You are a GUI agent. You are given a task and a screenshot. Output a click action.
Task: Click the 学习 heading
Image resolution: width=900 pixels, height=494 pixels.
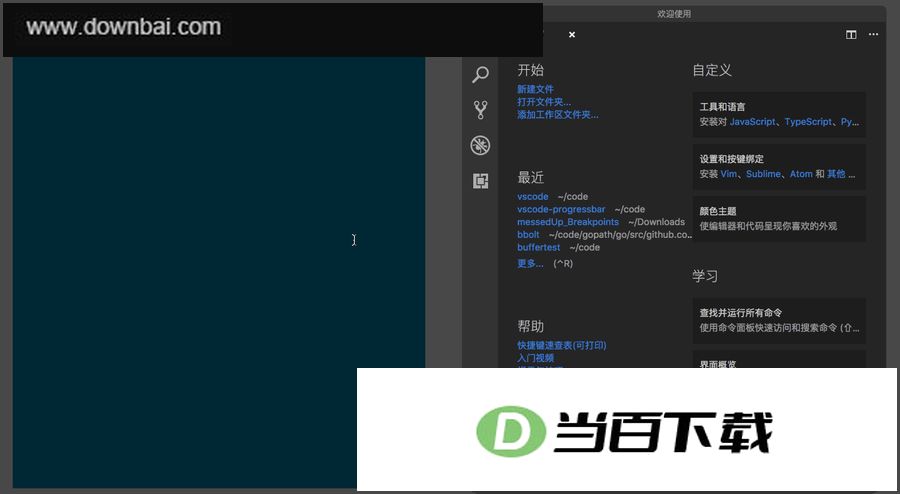705,276
